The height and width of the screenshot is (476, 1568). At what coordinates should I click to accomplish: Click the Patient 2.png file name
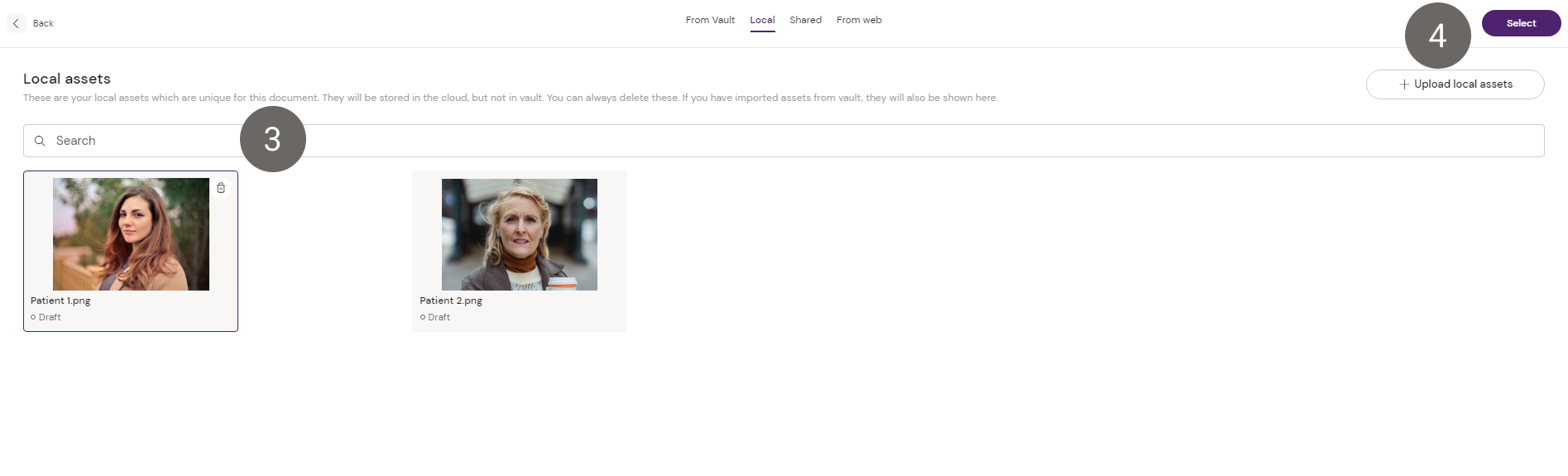tap(451, 301)
